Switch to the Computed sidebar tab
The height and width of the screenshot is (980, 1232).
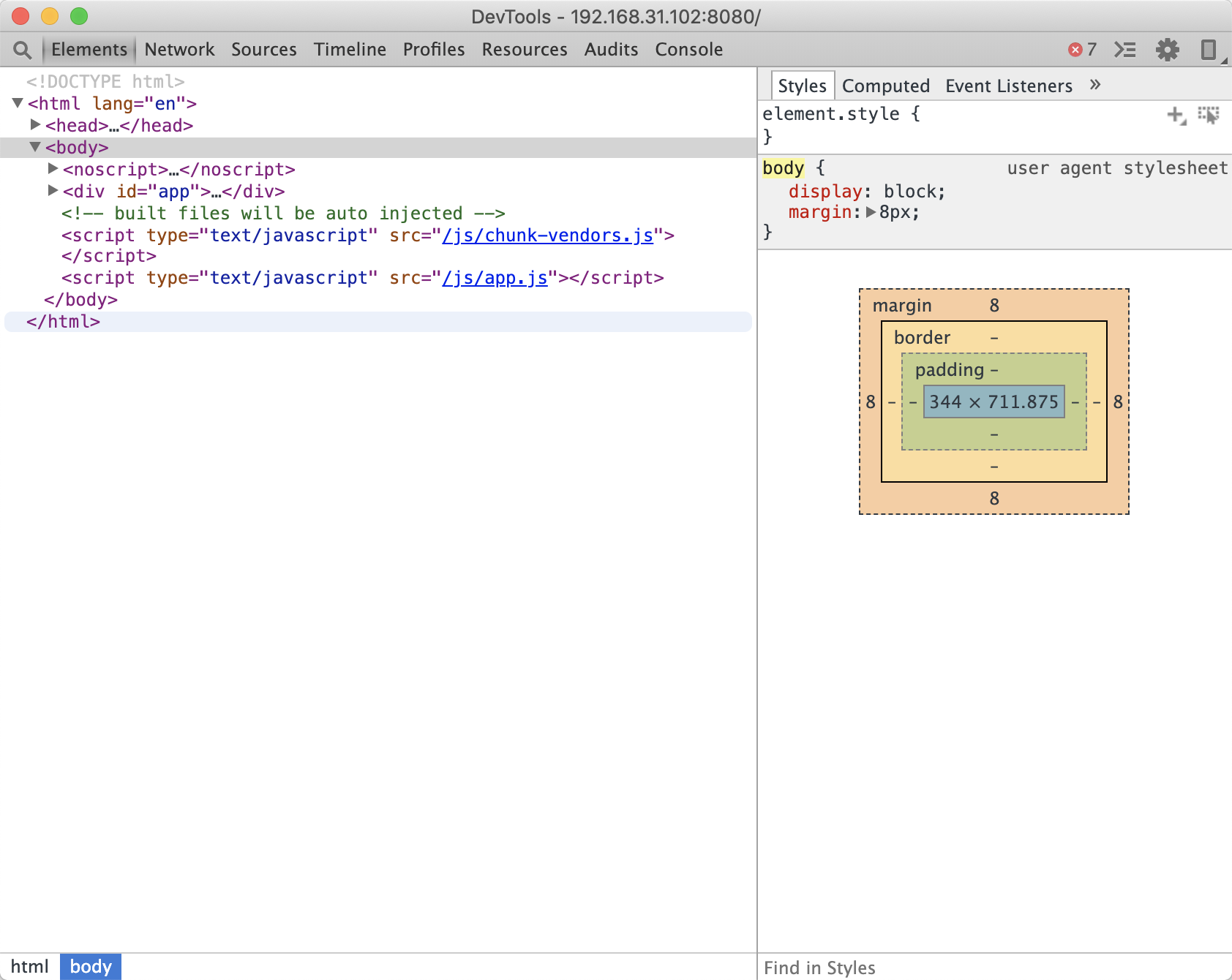coord(886,86)
